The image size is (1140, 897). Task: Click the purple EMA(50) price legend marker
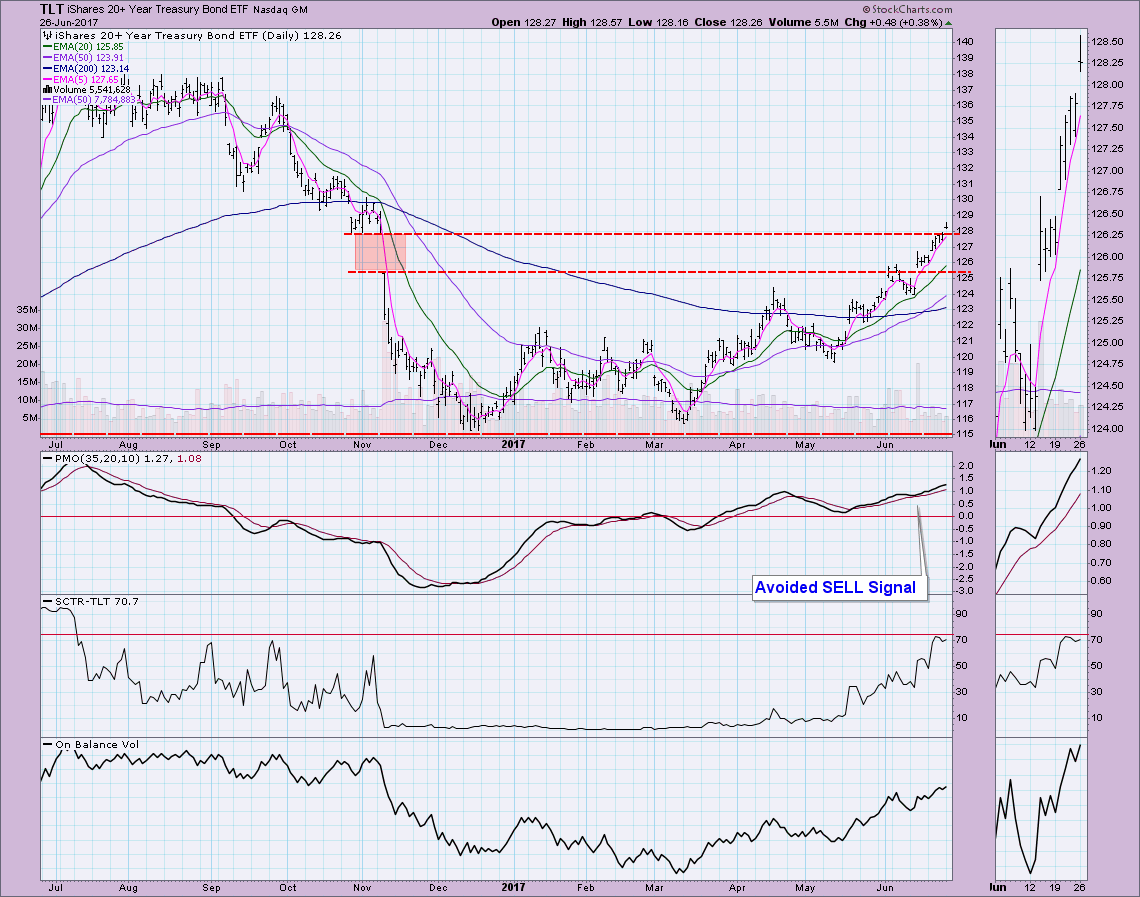click(48, 57)
